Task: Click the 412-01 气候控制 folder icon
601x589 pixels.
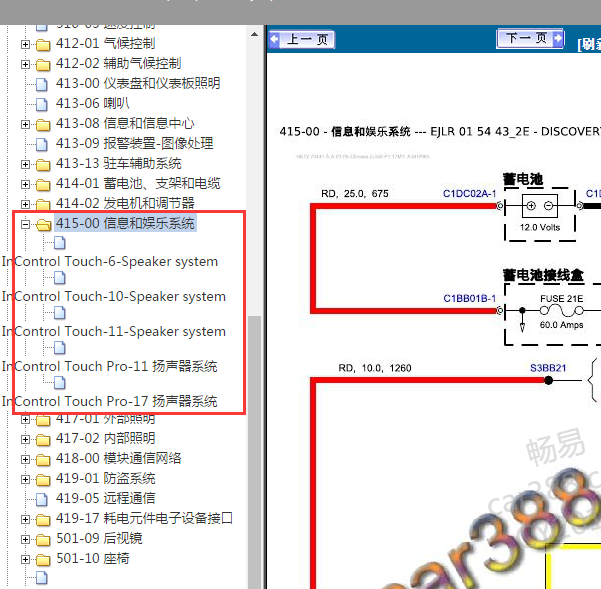Action: click(x=43, y=45)
